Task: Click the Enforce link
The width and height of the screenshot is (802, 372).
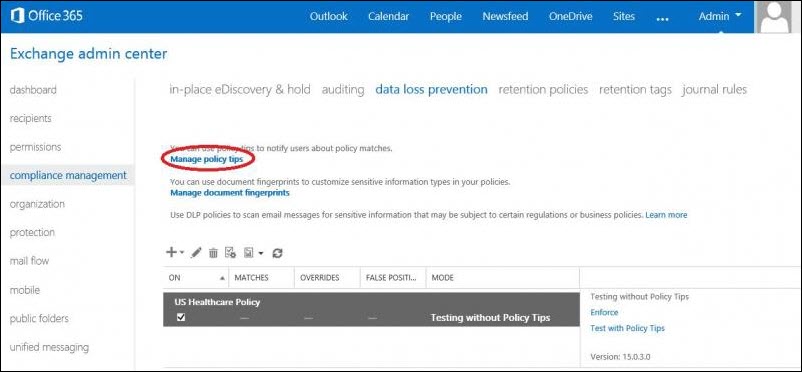Action: 604,312
